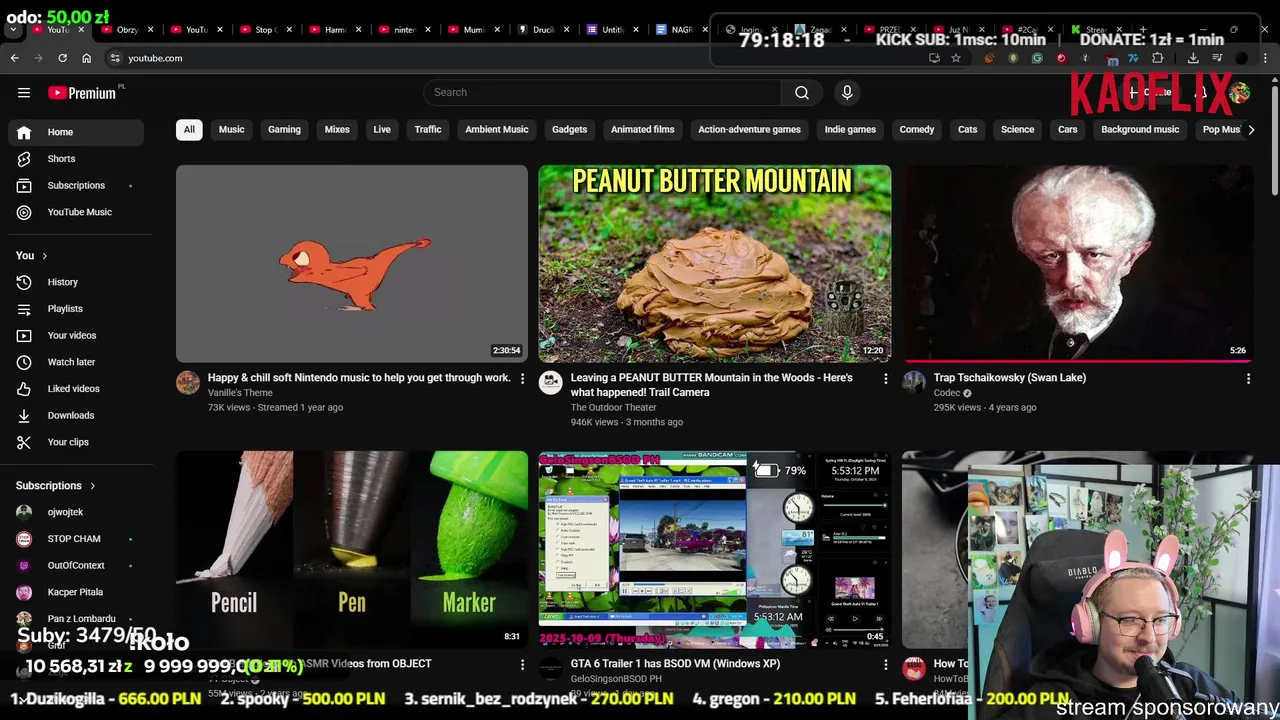This screenshot has height=720, width=1280.
Task: Show more filter chips with right arrow
Action: 1250,129
